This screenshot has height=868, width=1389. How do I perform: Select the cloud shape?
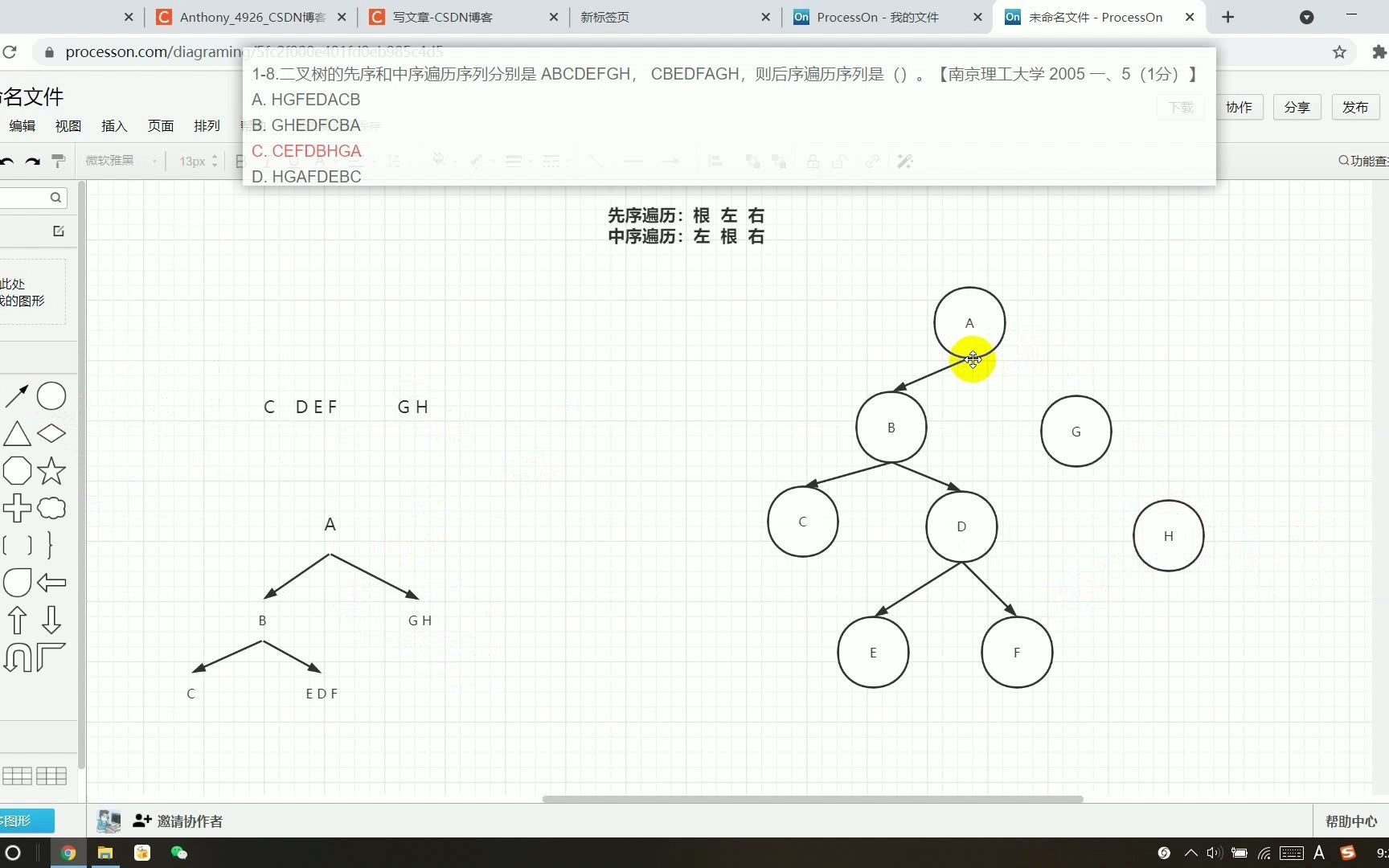pyautogui.click(x=51, y=508)
